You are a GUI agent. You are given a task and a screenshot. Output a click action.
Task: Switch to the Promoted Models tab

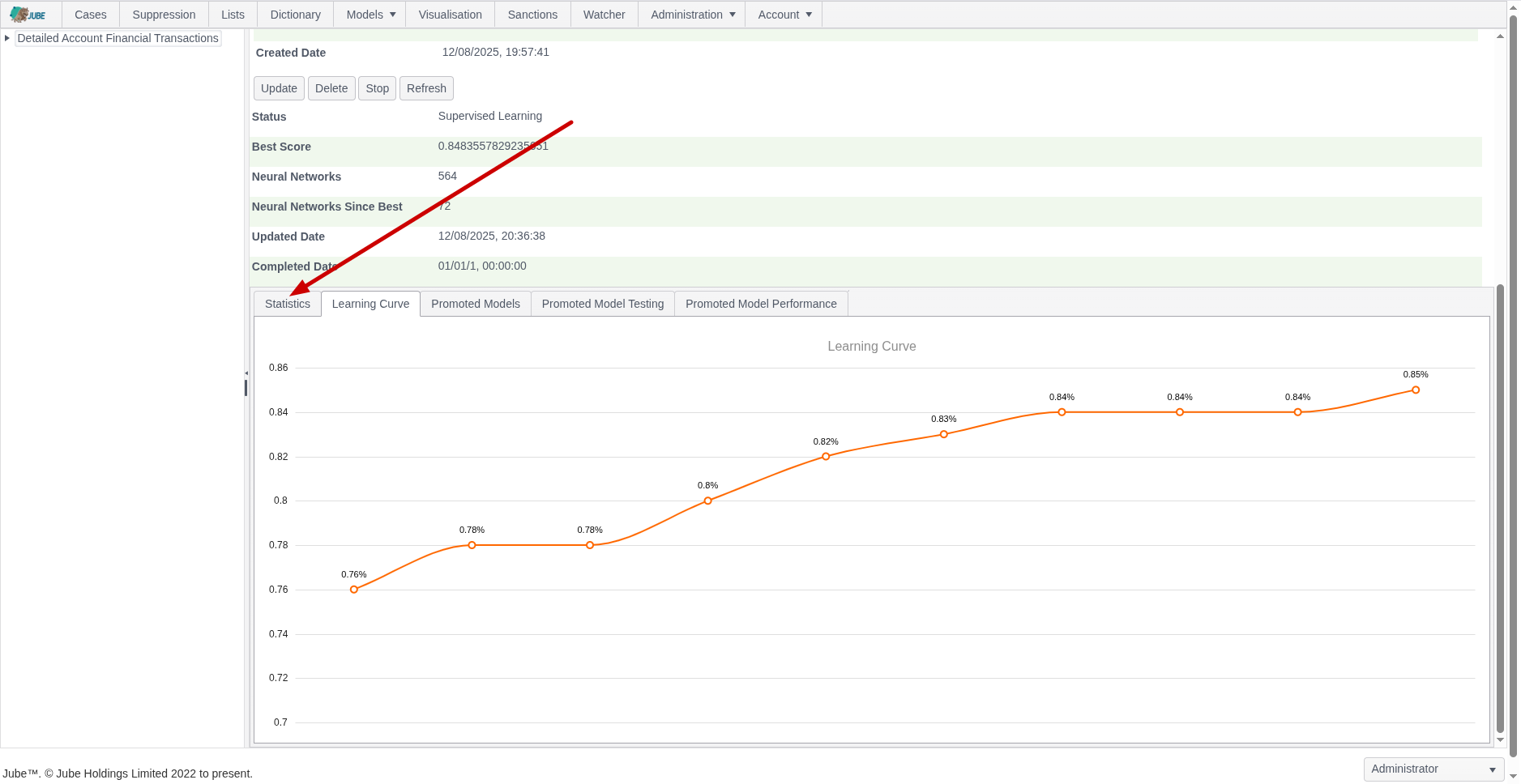[x=476, y=304]
